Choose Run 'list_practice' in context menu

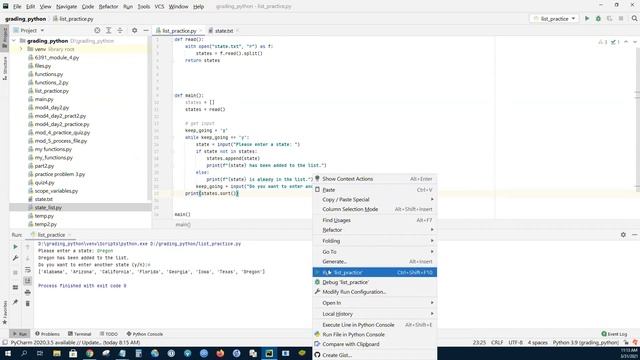point(375,272)
